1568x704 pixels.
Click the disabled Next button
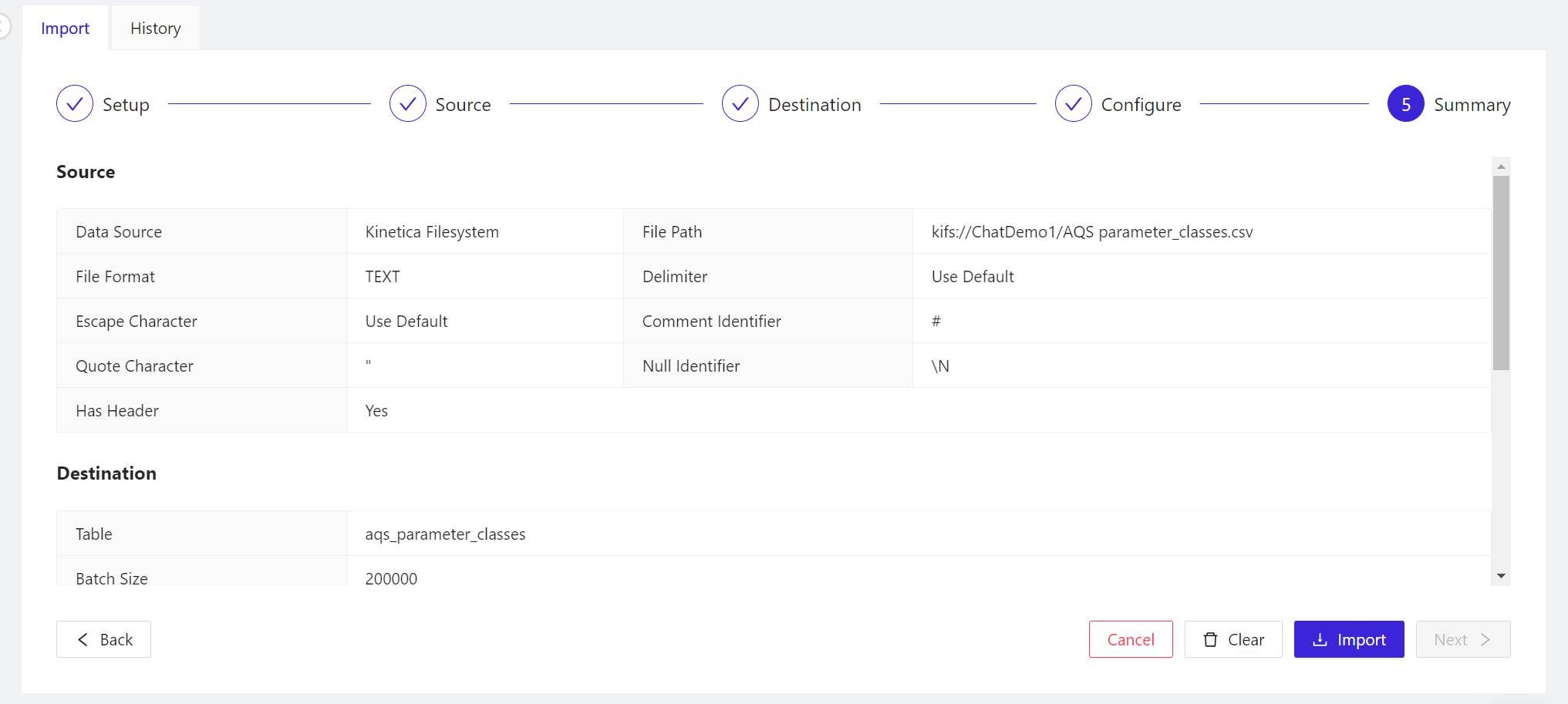pyautogui.click(x=1462, y=639)
